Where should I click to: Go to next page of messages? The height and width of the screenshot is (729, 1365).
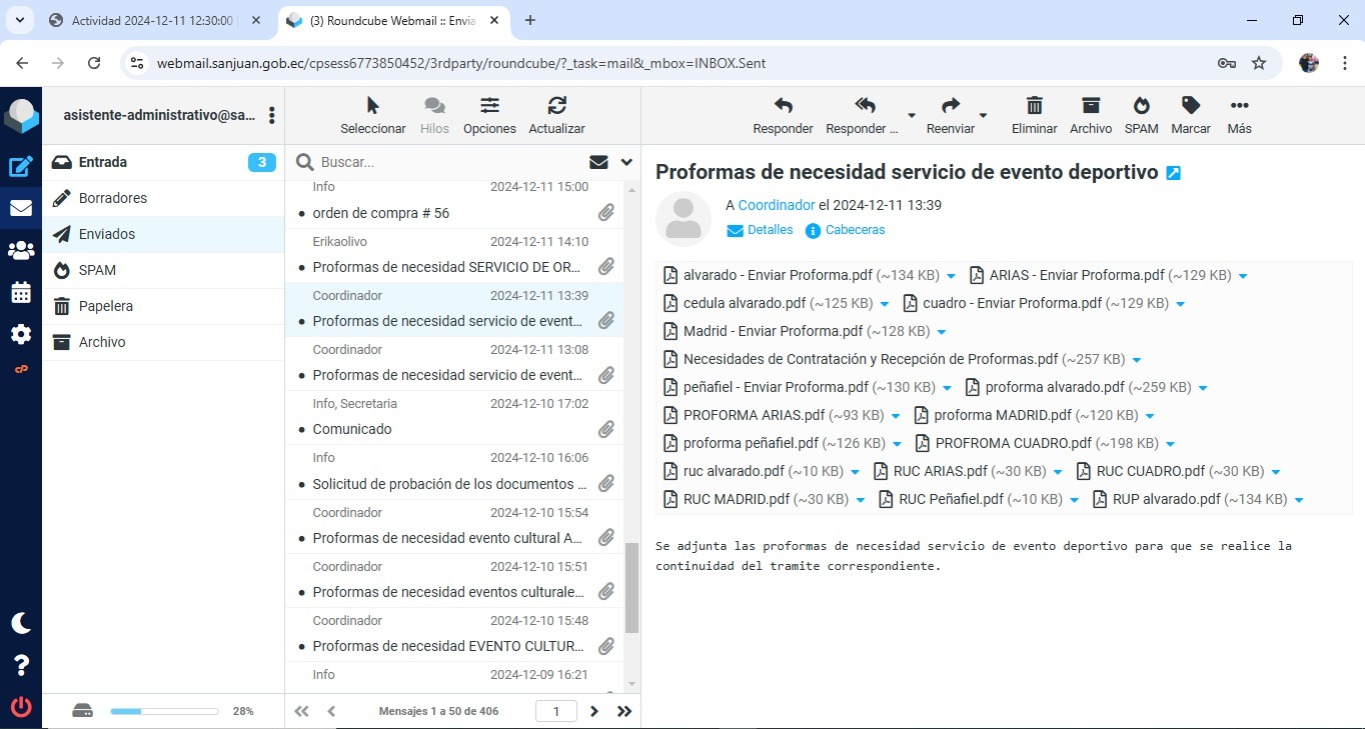[x=594, y=711]
